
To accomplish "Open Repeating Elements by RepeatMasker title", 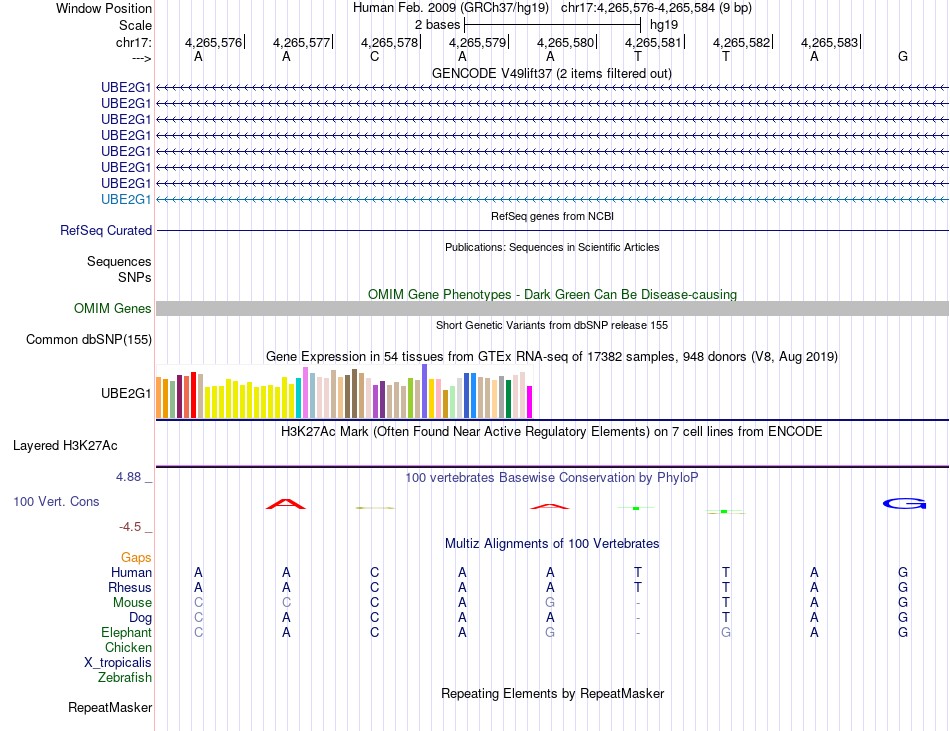I will click(553, 693).
